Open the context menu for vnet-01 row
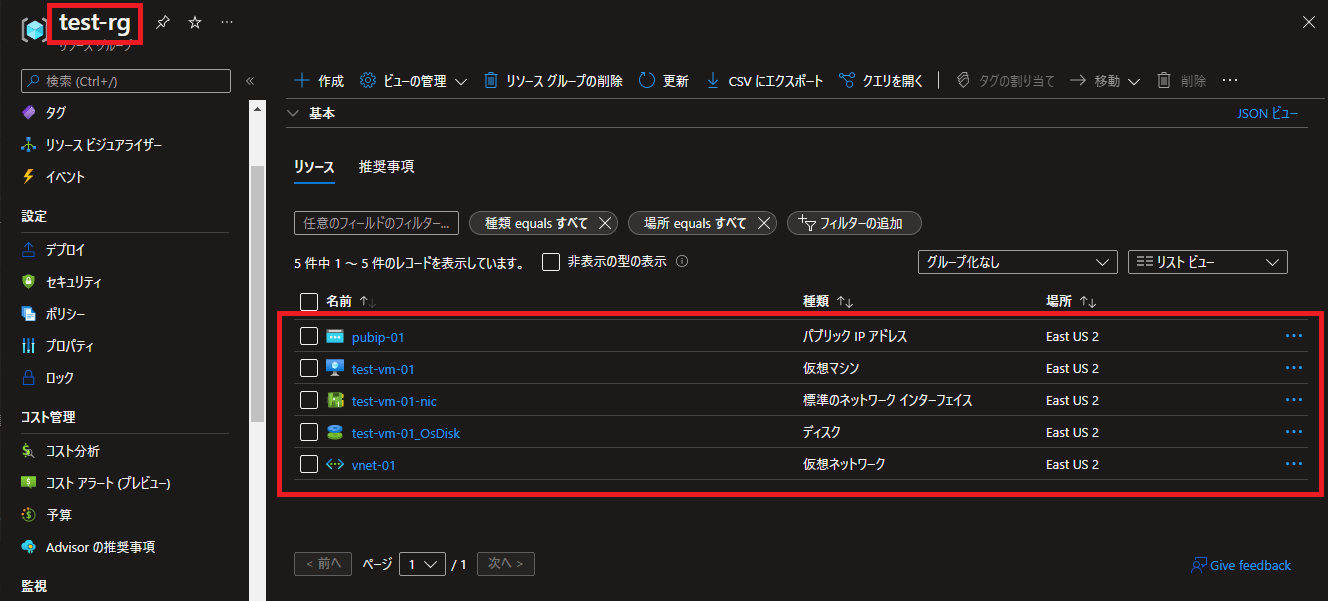Image resolution: width=1328 pixels, height=601 pixels. pos(1294,464)
